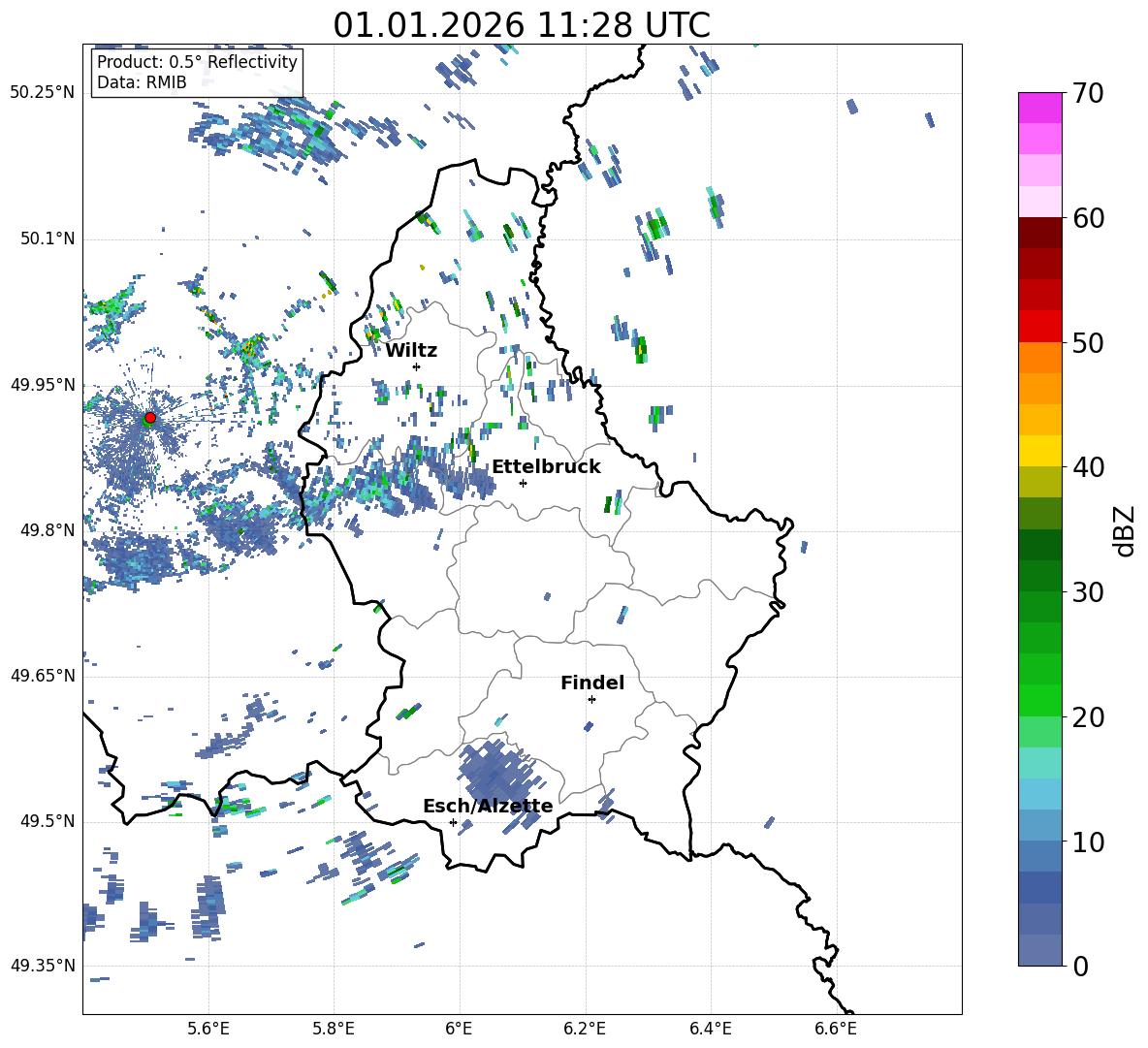Image resolution: width=1148 pixels, height=1048 pixels.
Task: Click the longitude label 6°E
Action: click(x=459, y=1029)
